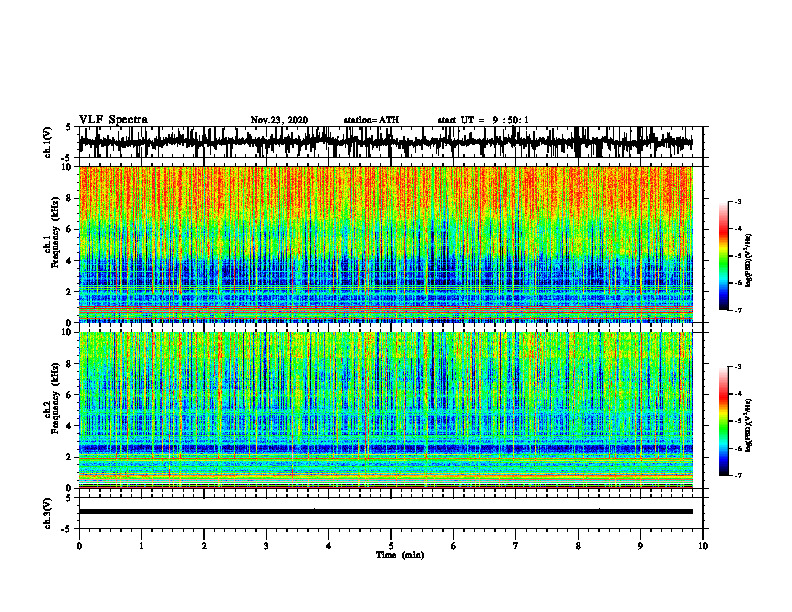Click the "5" tick of ch.1(V) axis
The height and width of the screenshot is (612, 792).
[x=70, y=127]
